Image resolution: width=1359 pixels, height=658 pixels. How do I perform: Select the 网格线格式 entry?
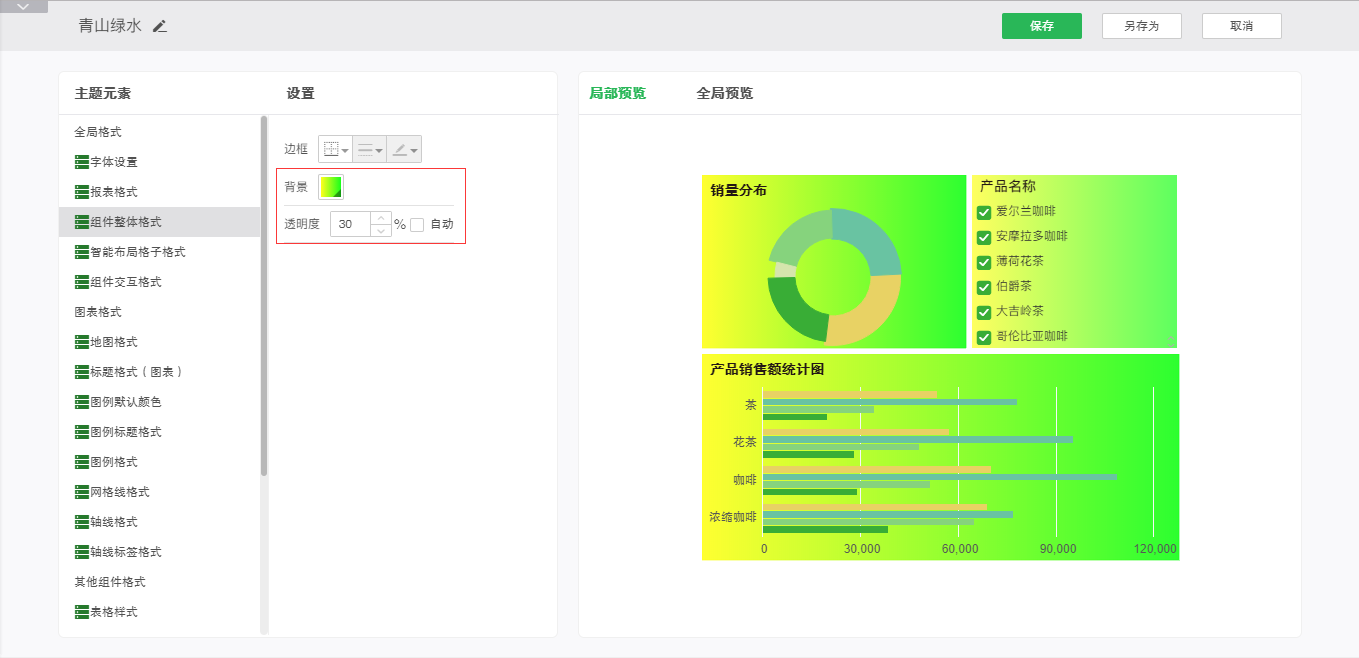pyautogui.click(x=119, y=492)
